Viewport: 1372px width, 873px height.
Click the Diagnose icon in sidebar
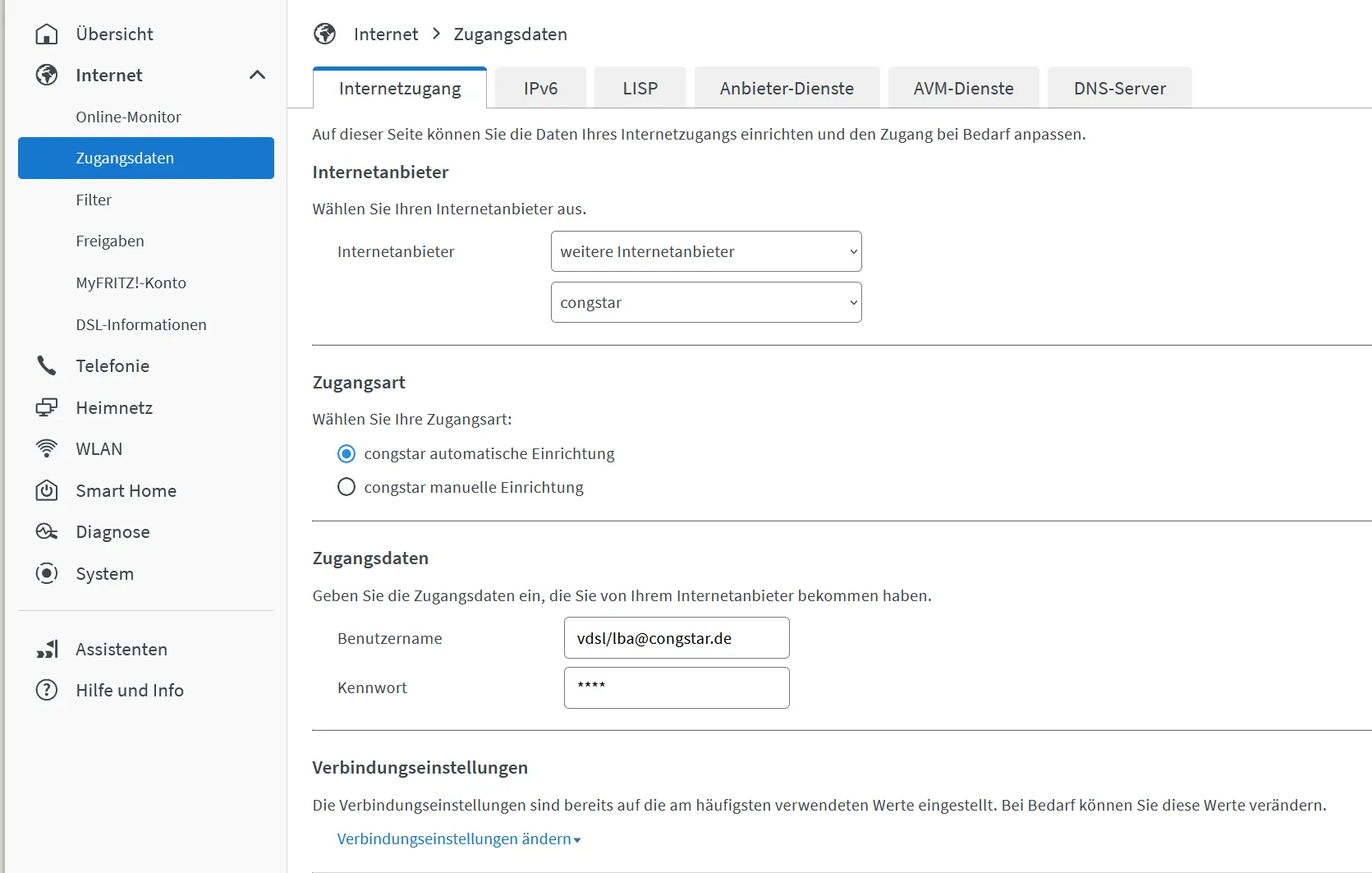[47, 532]
